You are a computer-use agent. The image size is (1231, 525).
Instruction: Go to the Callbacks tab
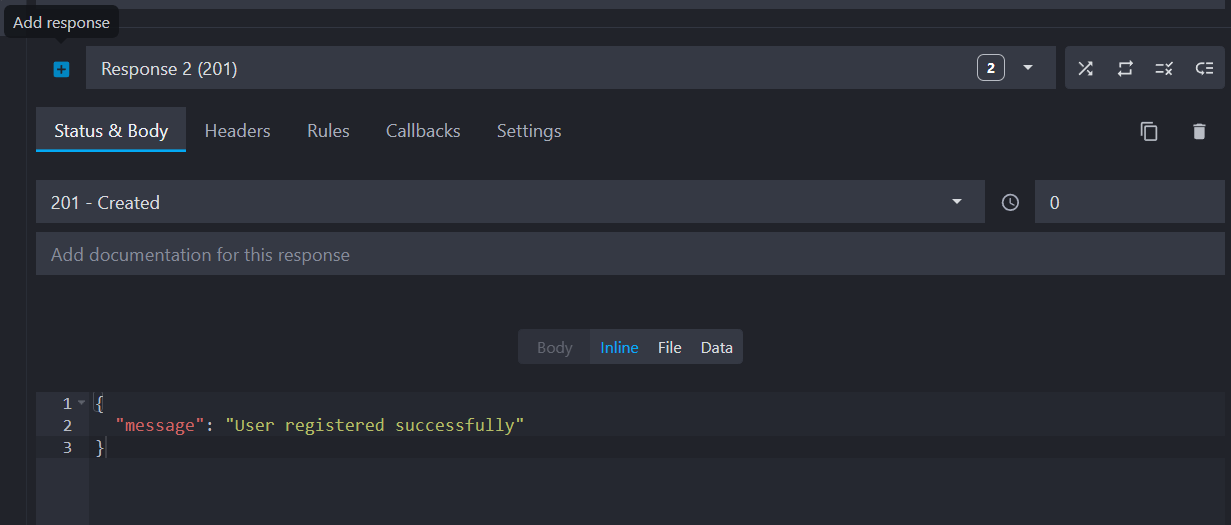pyautogui.click(x=423, y=131)
